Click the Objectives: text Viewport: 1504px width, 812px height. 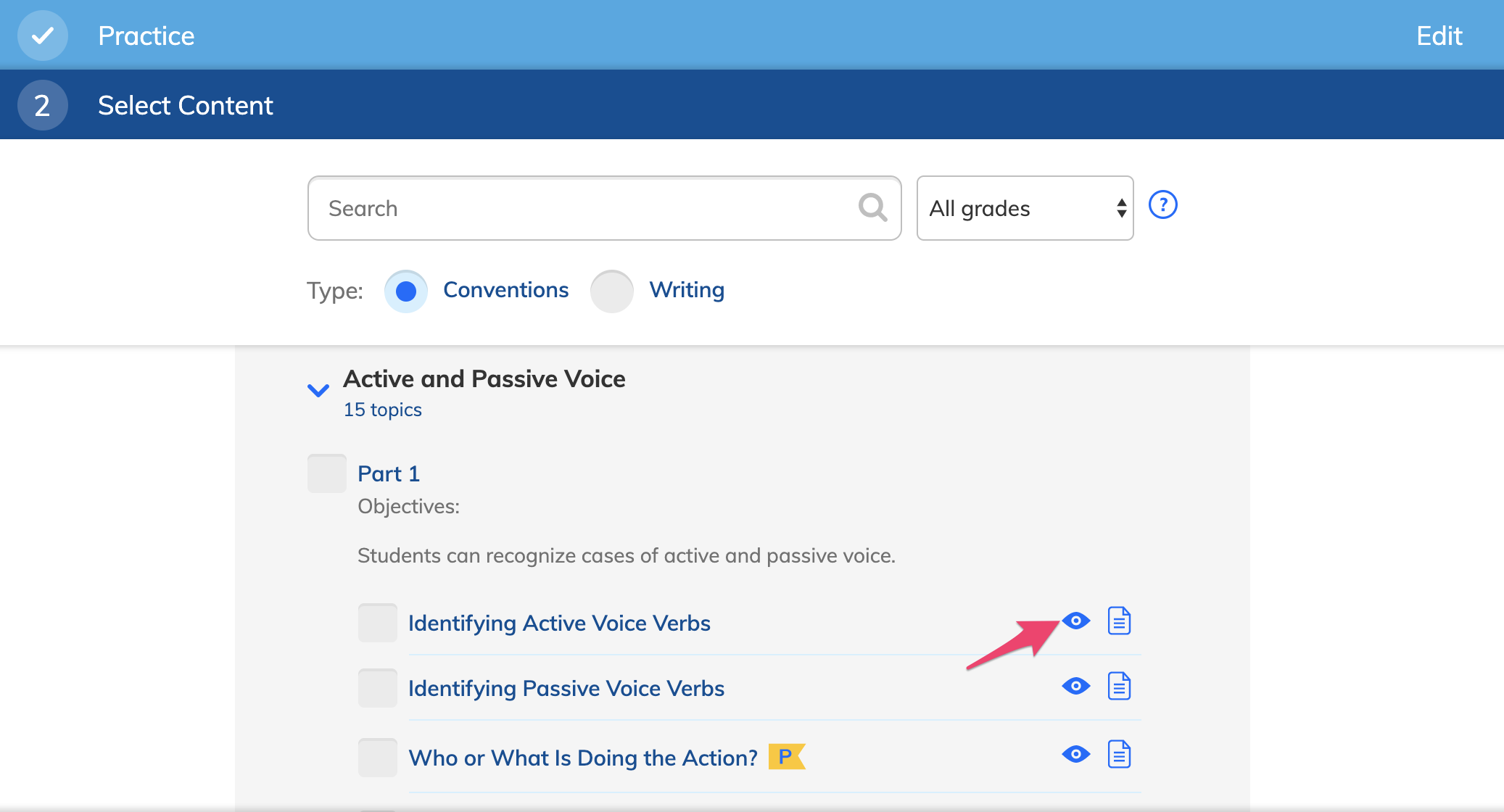pyautogui.click(x=409, y=506)
